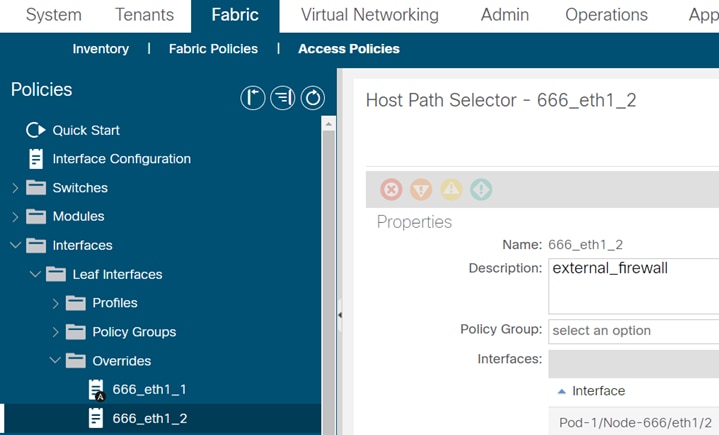Click the 666_eth1_1 policy icon

[96, 390]
